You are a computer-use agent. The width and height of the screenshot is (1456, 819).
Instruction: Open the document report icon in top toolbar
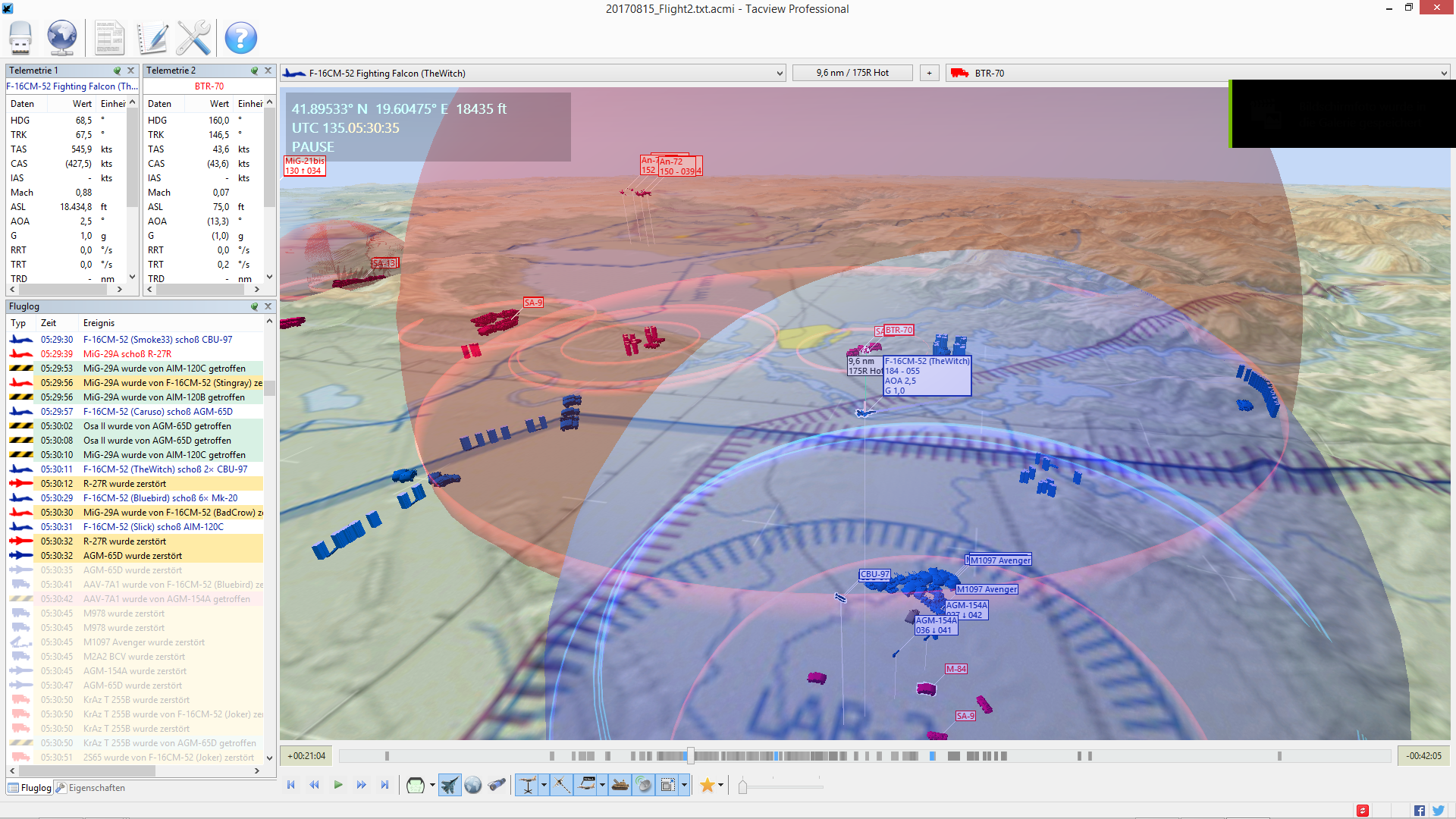click(109, 38)
